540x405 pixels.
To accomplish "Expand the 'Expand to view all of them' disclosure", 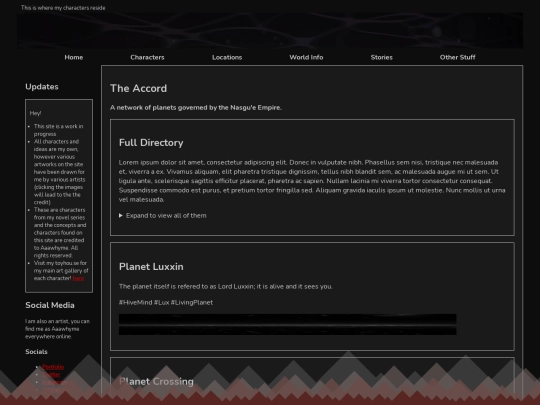I will 163,216.
